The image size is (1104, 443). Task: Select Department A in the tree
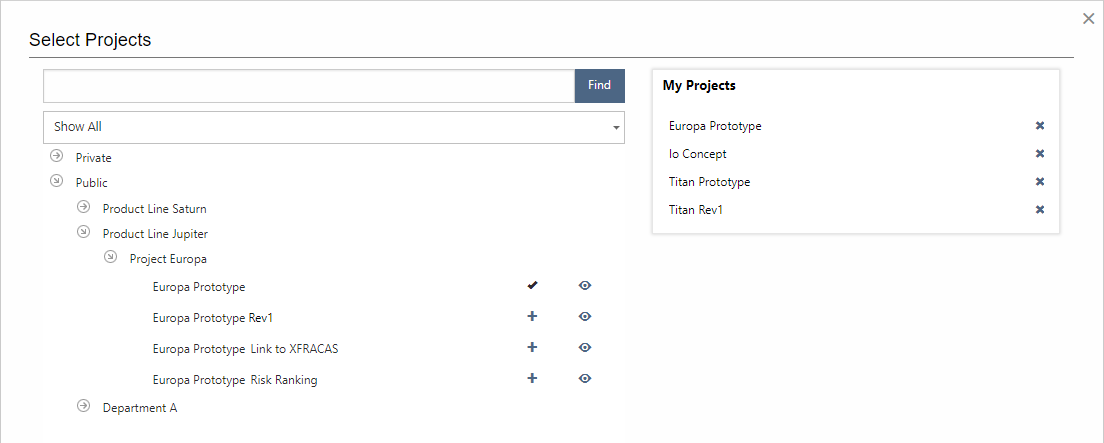[x=140, y=408]
